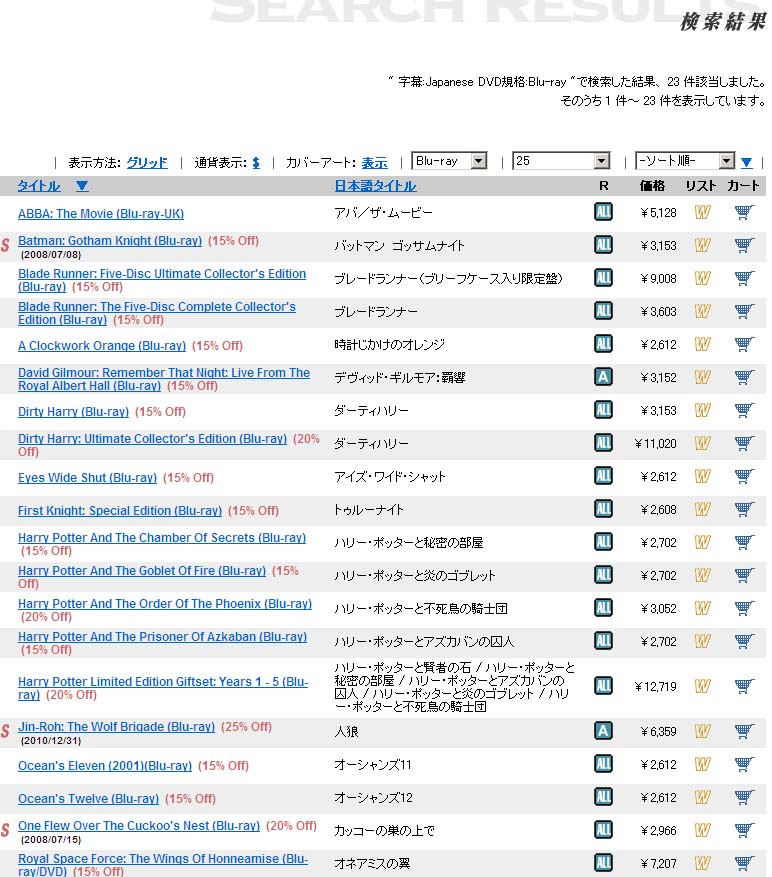Open the sort order dropdown
The height and width of the screenshot is (877, 772).
(x=685, y=161)
